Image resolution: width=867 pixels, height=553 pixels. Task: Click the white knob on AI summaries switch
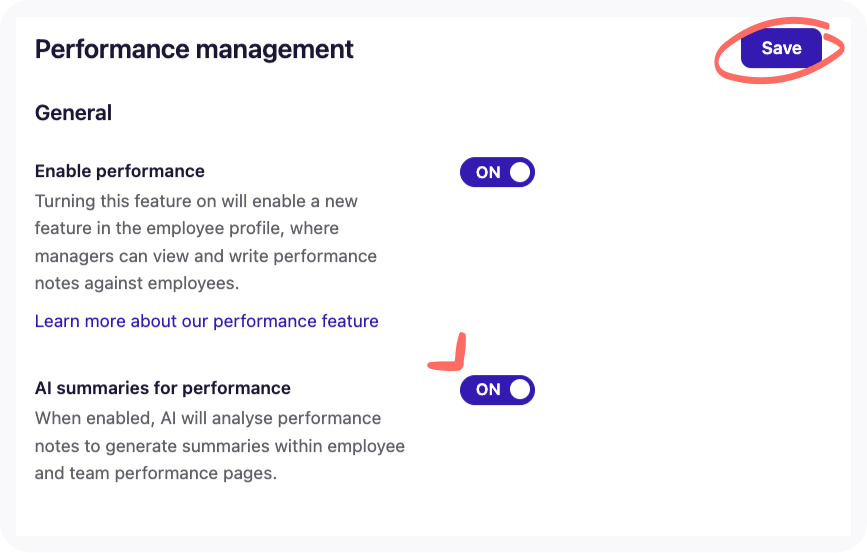520,390
